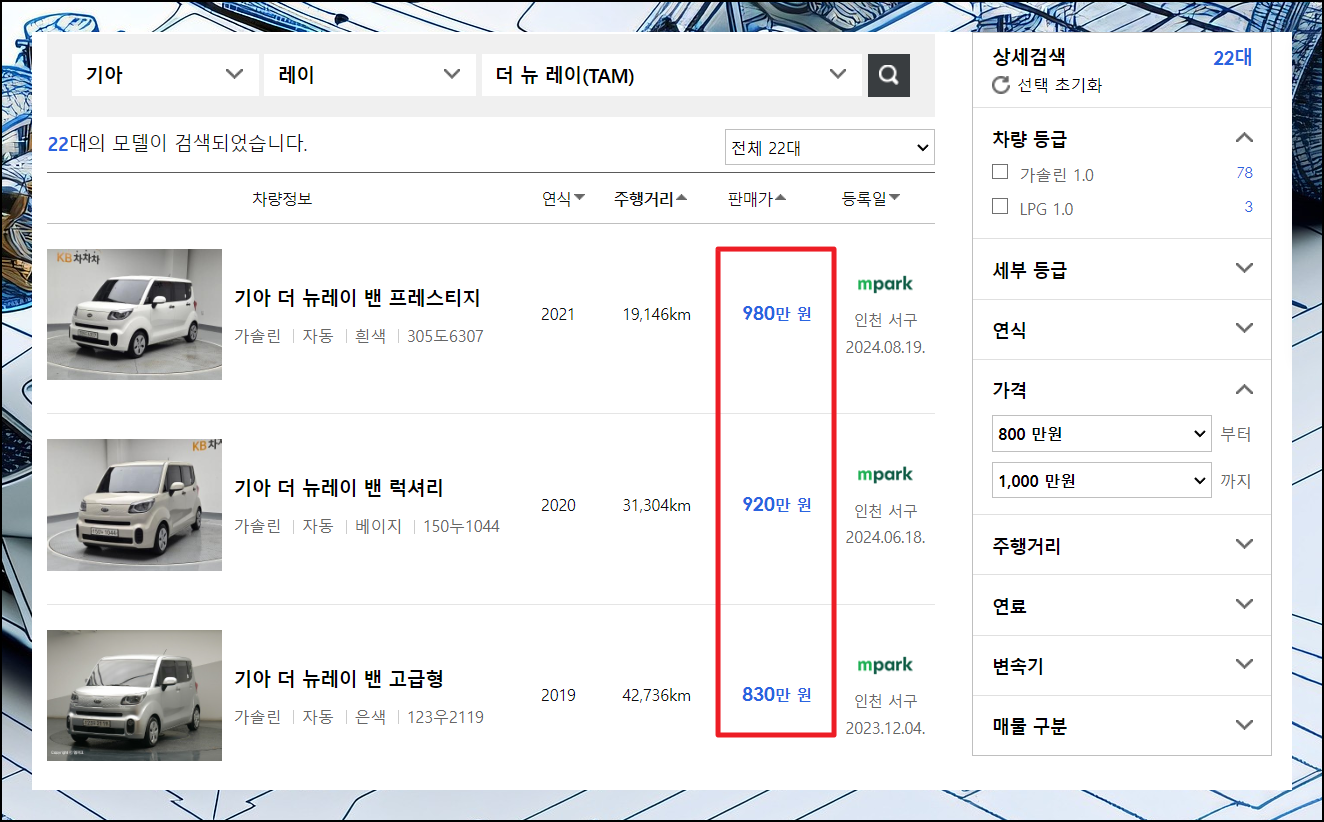Open the 800 만원 minimum price dropdown
Image resolution: width=1324 pixels, height=822 pixels.
pos(1101,434)
